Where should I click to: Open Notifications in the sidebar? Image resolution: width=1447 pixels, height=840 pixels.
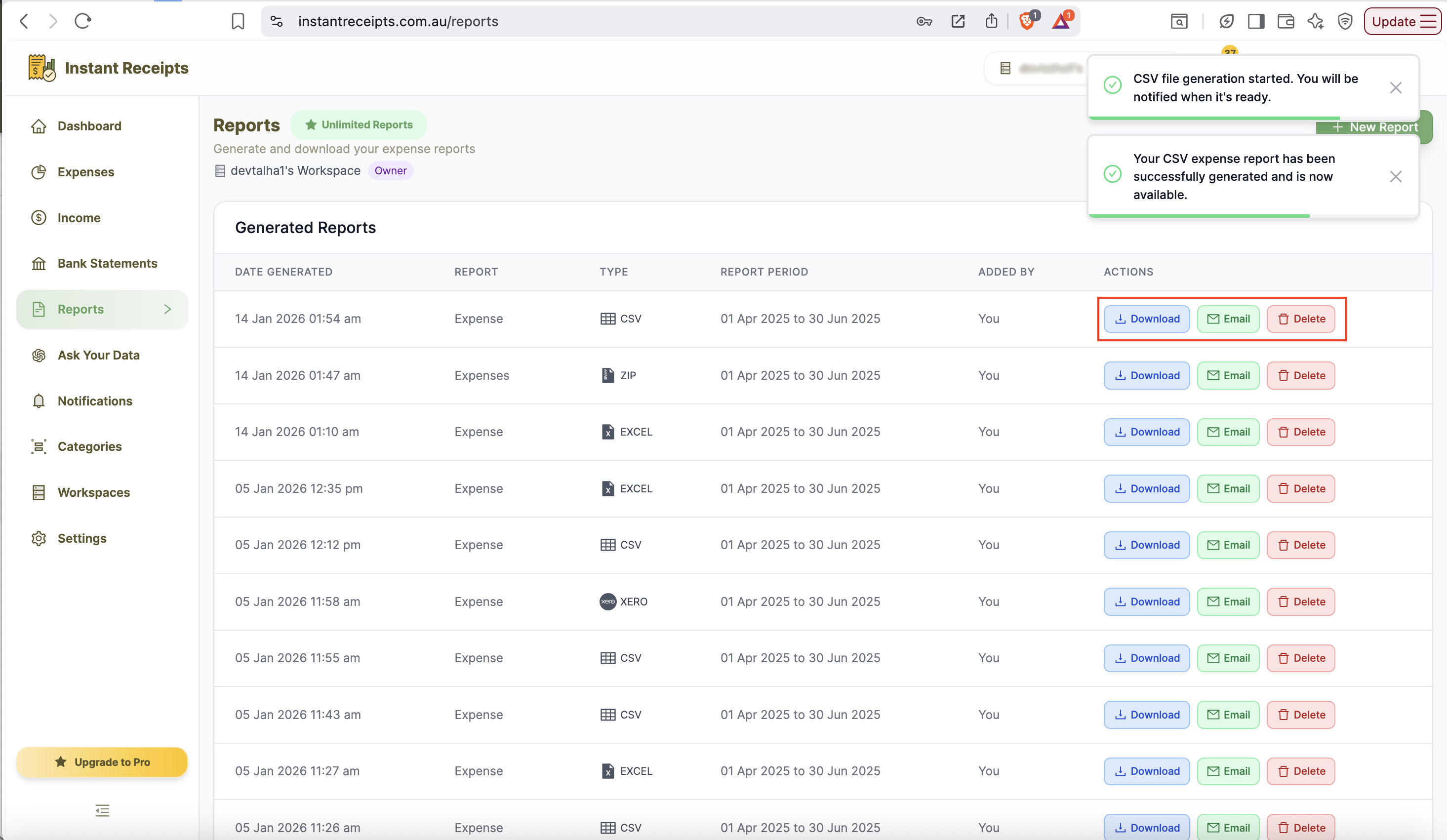(x=102, y=401)
